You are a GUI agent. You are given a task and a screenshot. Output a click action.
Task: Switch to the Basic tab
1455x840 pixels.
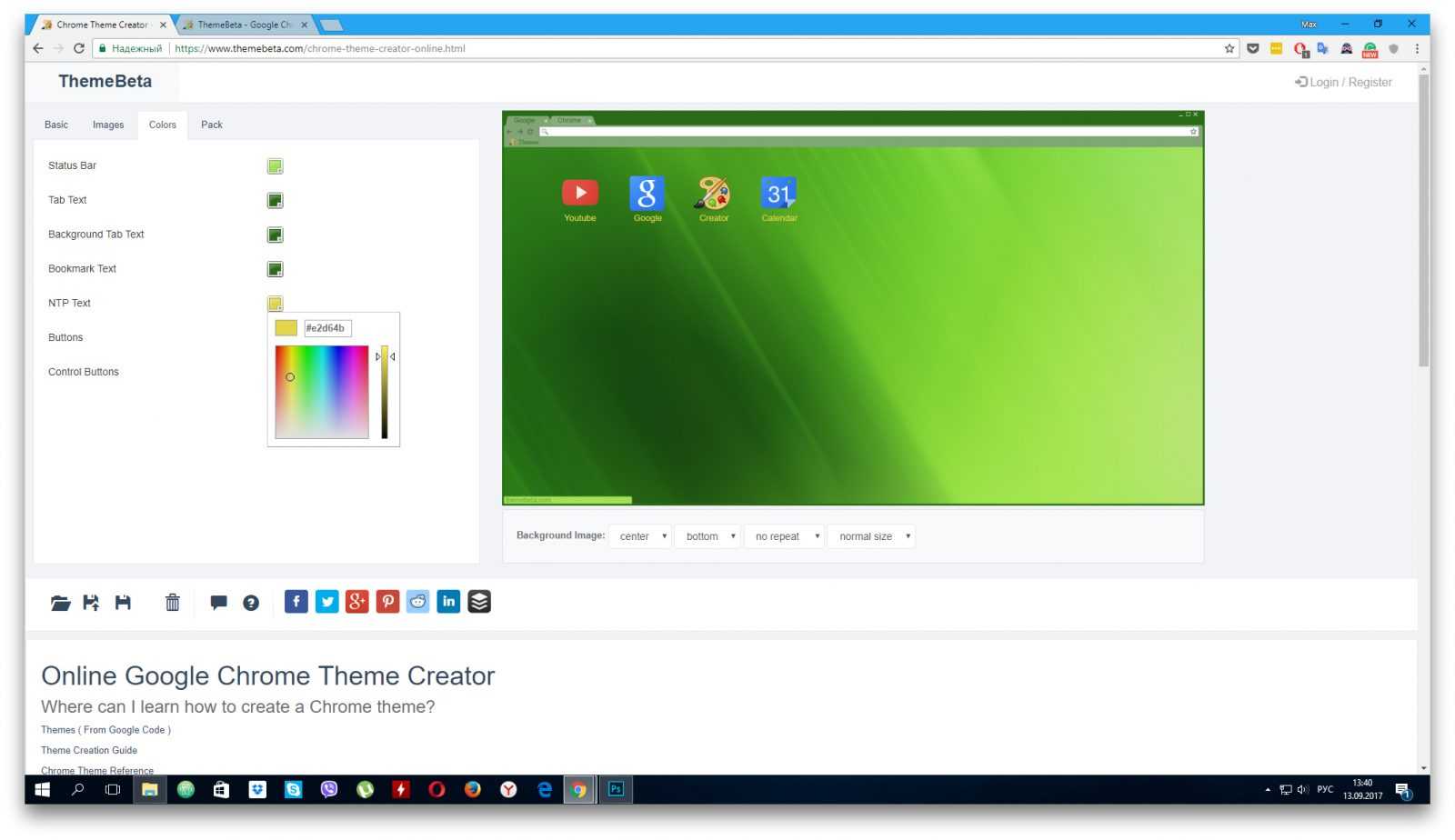(56, 125)
